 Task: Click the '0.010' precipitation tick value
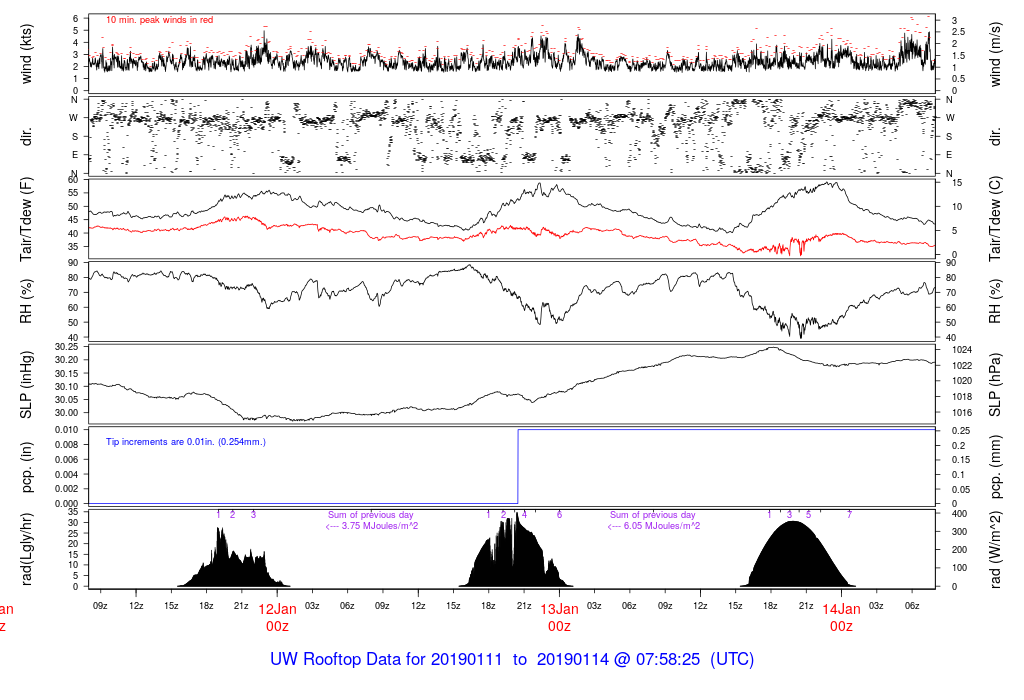pyautogui.click(x=67, y=430)
